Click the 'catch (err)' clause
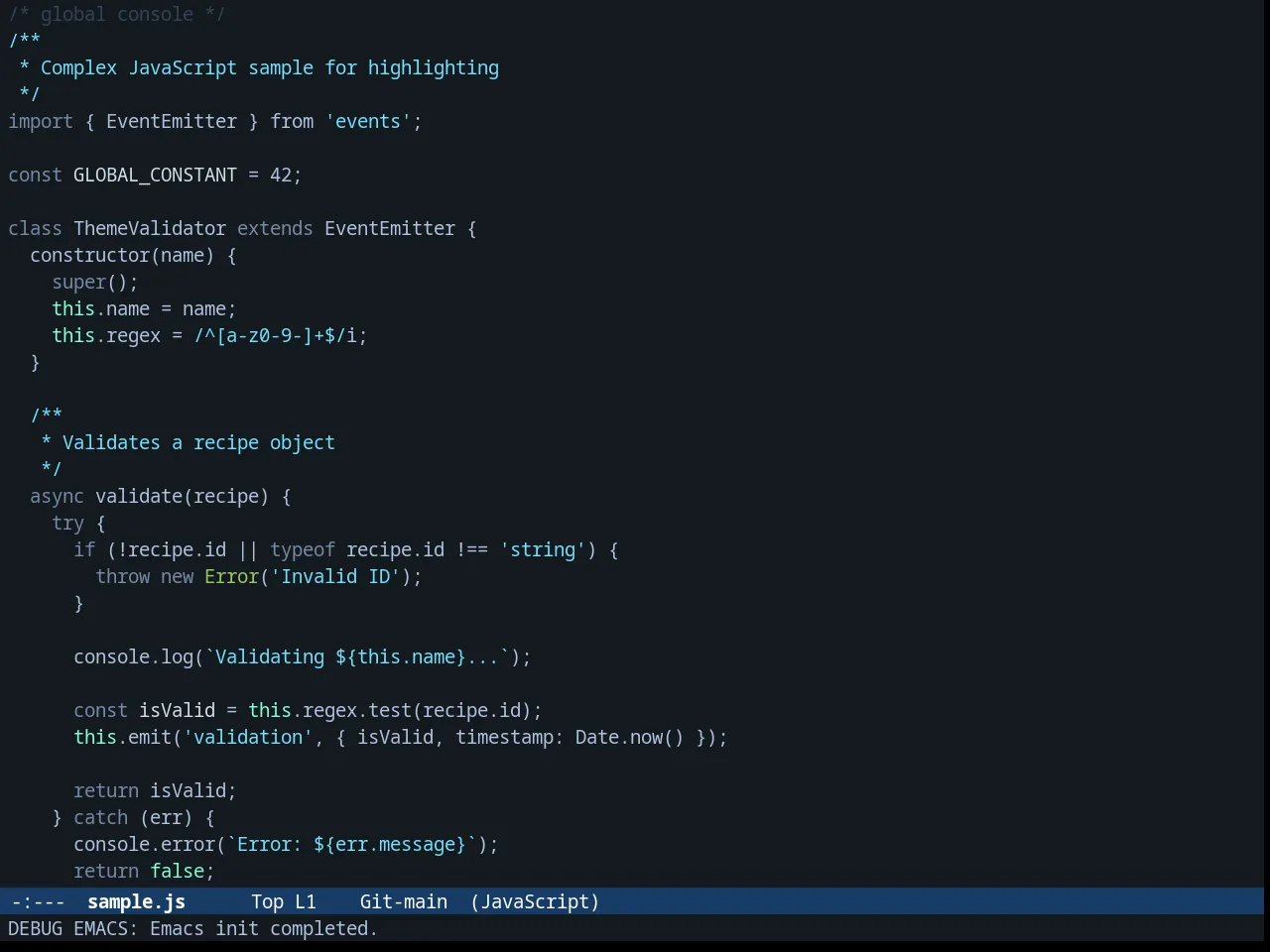This screenshot has height=952, width=1270. point(133,817)
